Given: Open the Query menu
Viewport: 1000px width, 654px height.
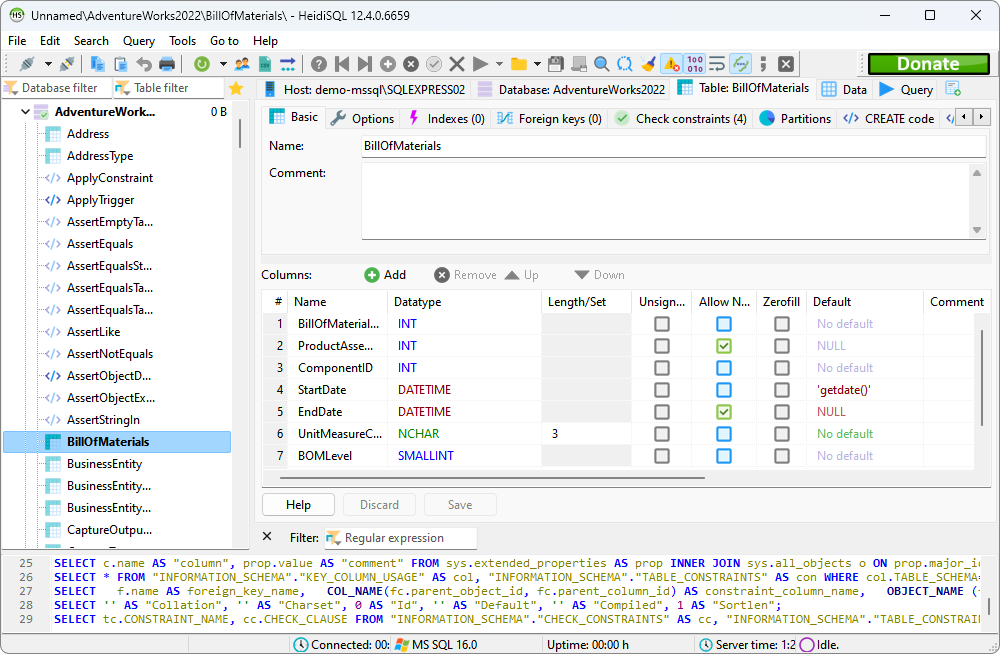Looking at the screenshot, I should [138, 41].
